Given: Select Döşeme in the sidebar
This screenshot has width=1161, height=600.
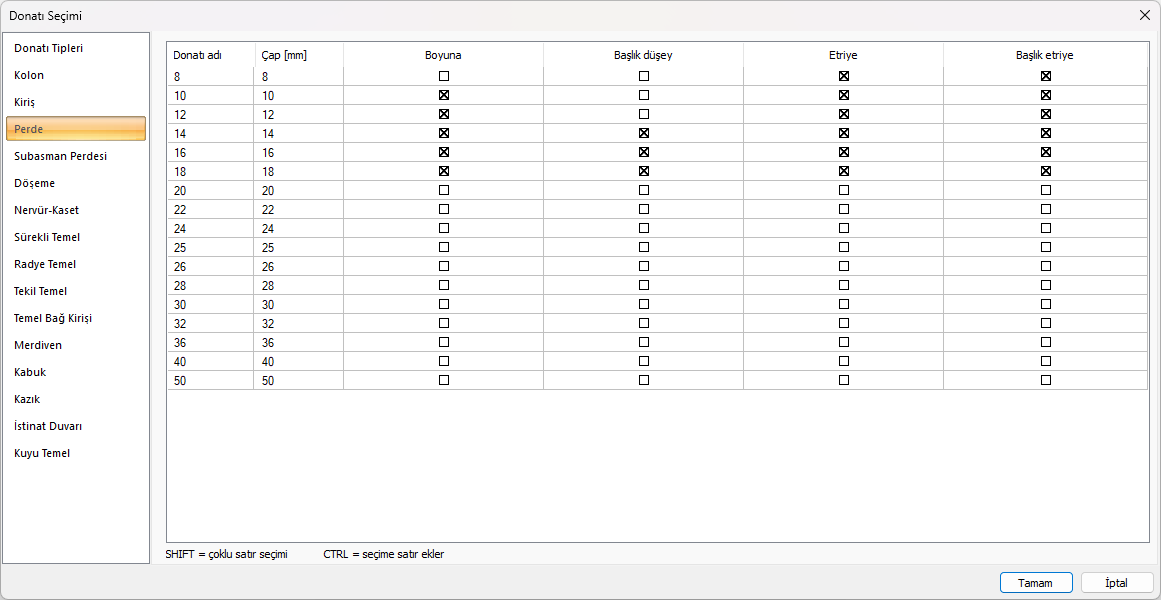Looking at the screenshot, I should [35, 183].
